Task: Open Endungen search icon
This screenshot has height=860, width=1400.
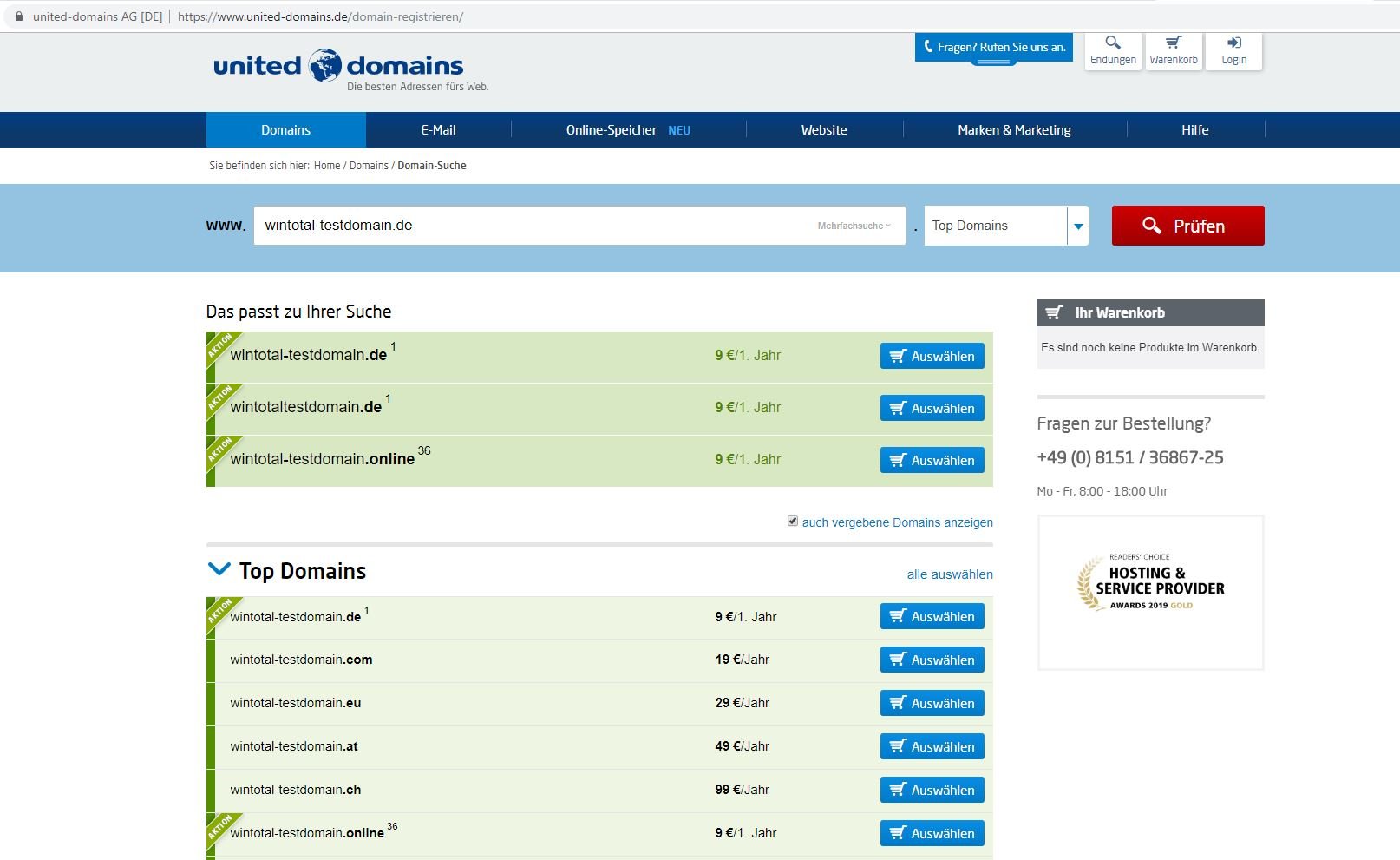Action: pyautogui.click(x=1113, y=43)
